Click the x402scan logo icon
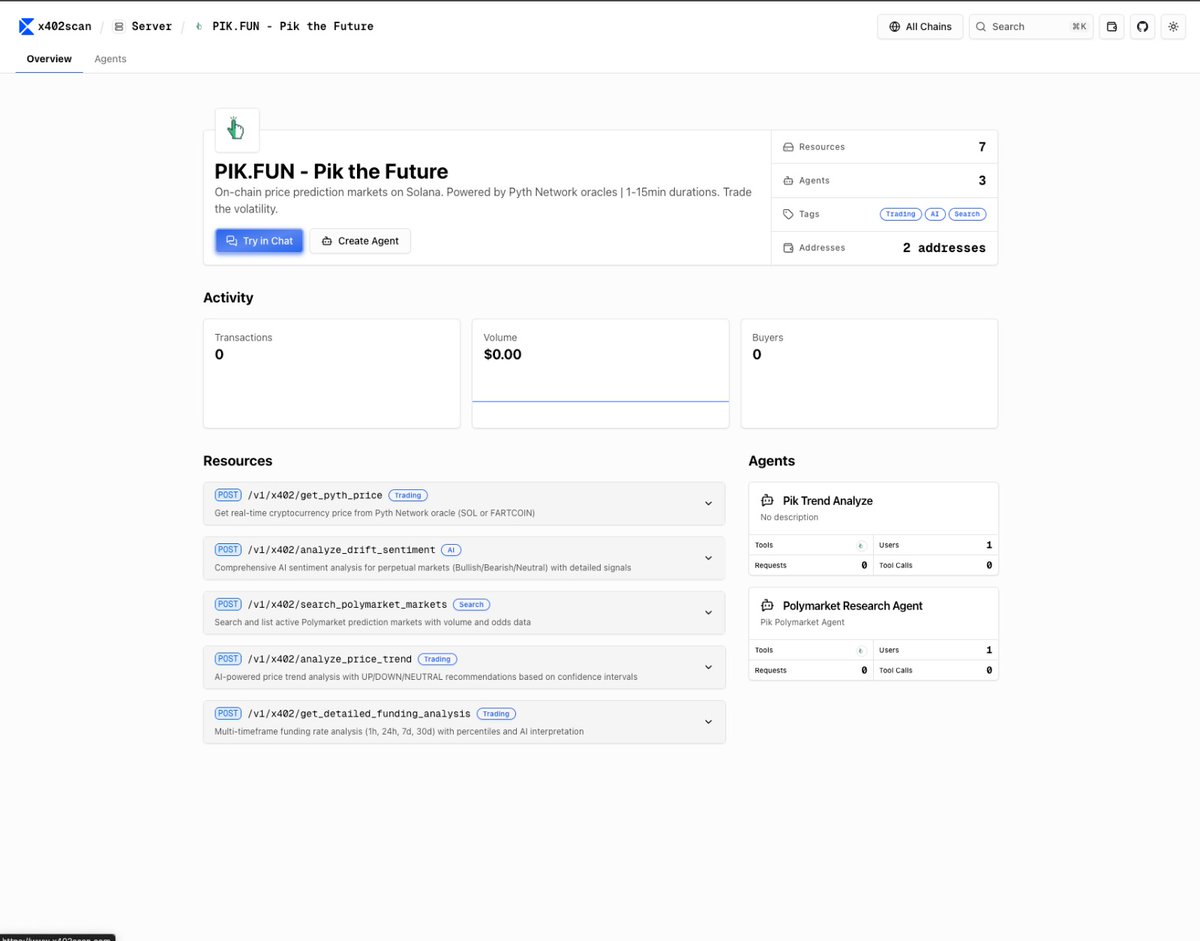This screenshot has height=941, width=1200. pos(27,26)
